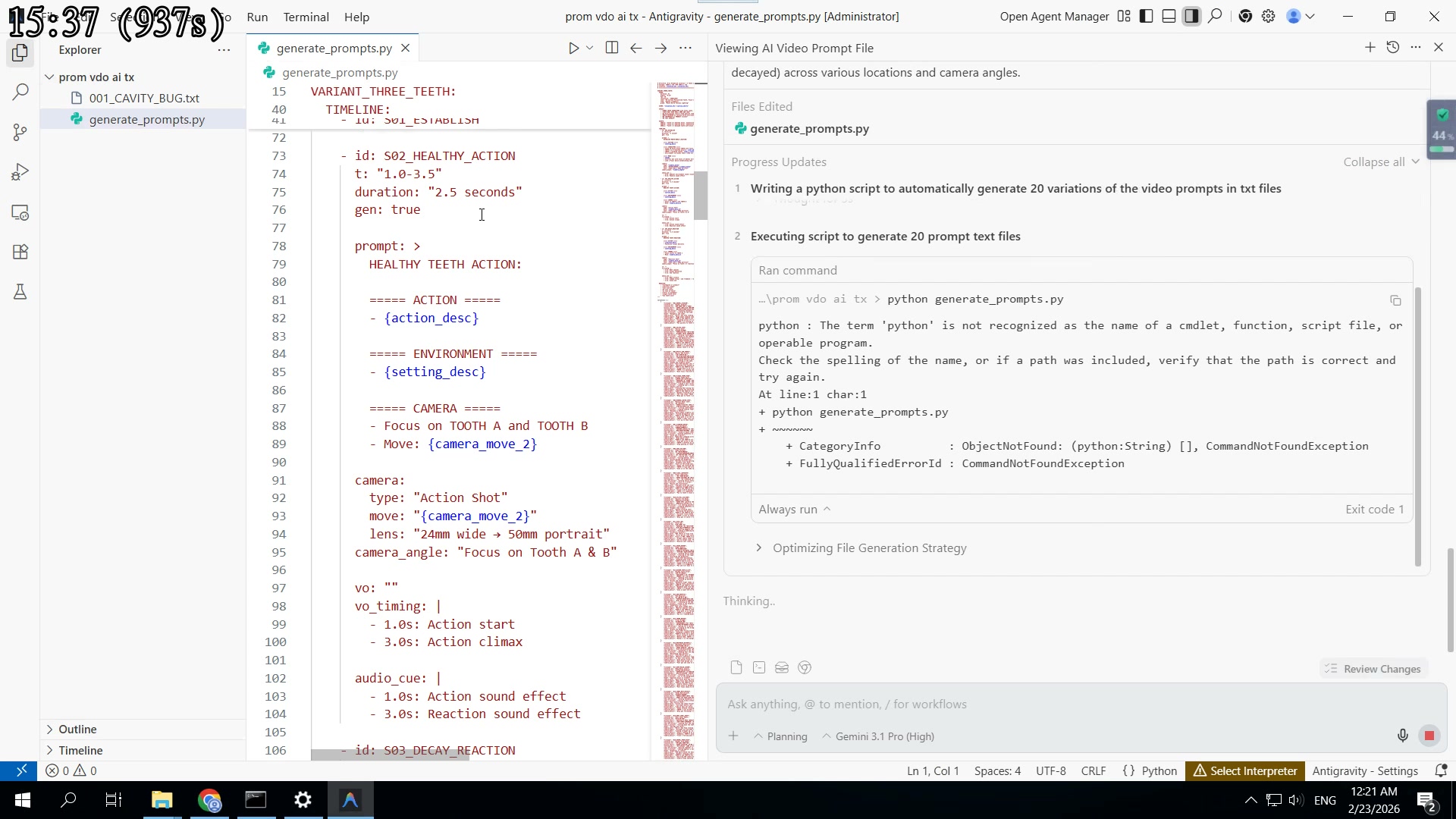Viewport: 1456px width, 819px height.
Task: Open the Run and Debug view
Action: 20,173
